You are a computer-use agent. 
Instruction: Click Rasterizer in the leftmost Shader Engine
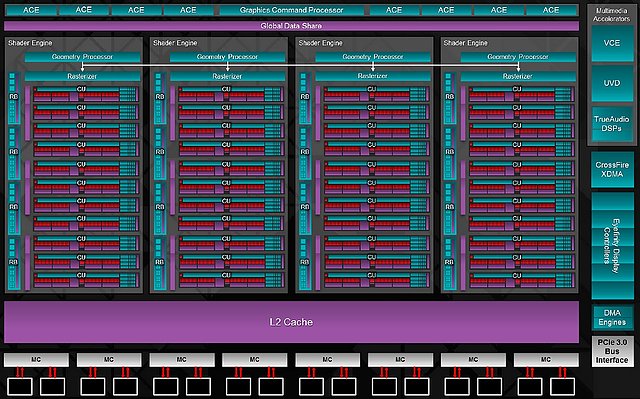pos(82,76)
